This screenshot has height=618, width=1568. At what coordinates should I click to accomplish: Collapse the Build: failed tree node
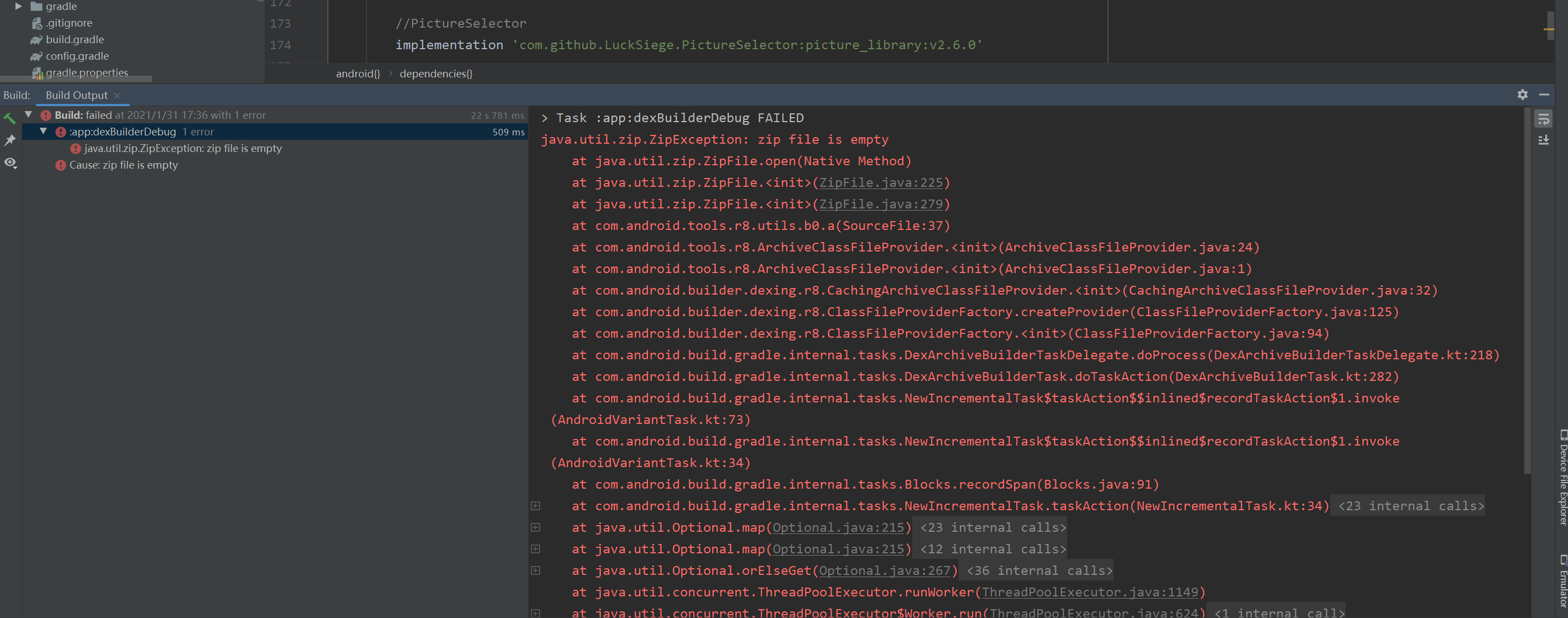click(29, 114)
